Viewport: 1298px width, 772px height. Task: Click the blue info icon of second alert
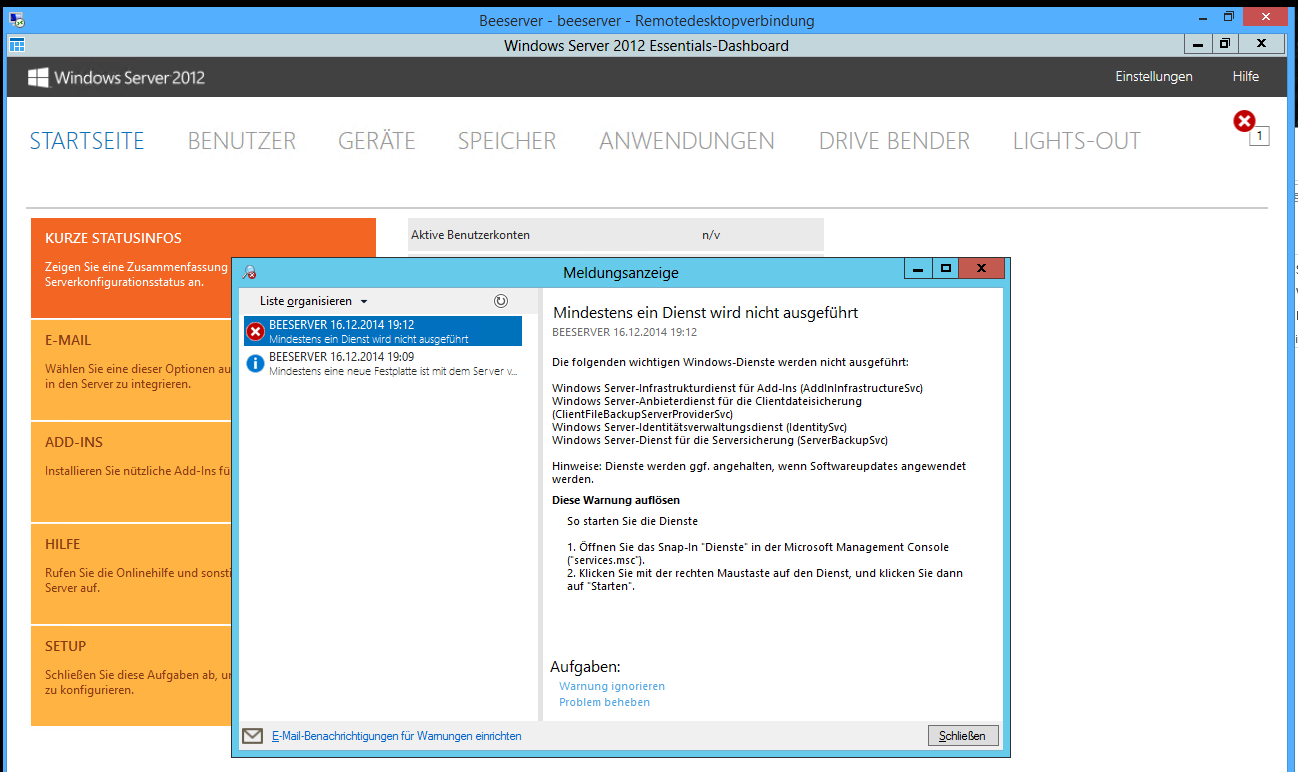256,363
